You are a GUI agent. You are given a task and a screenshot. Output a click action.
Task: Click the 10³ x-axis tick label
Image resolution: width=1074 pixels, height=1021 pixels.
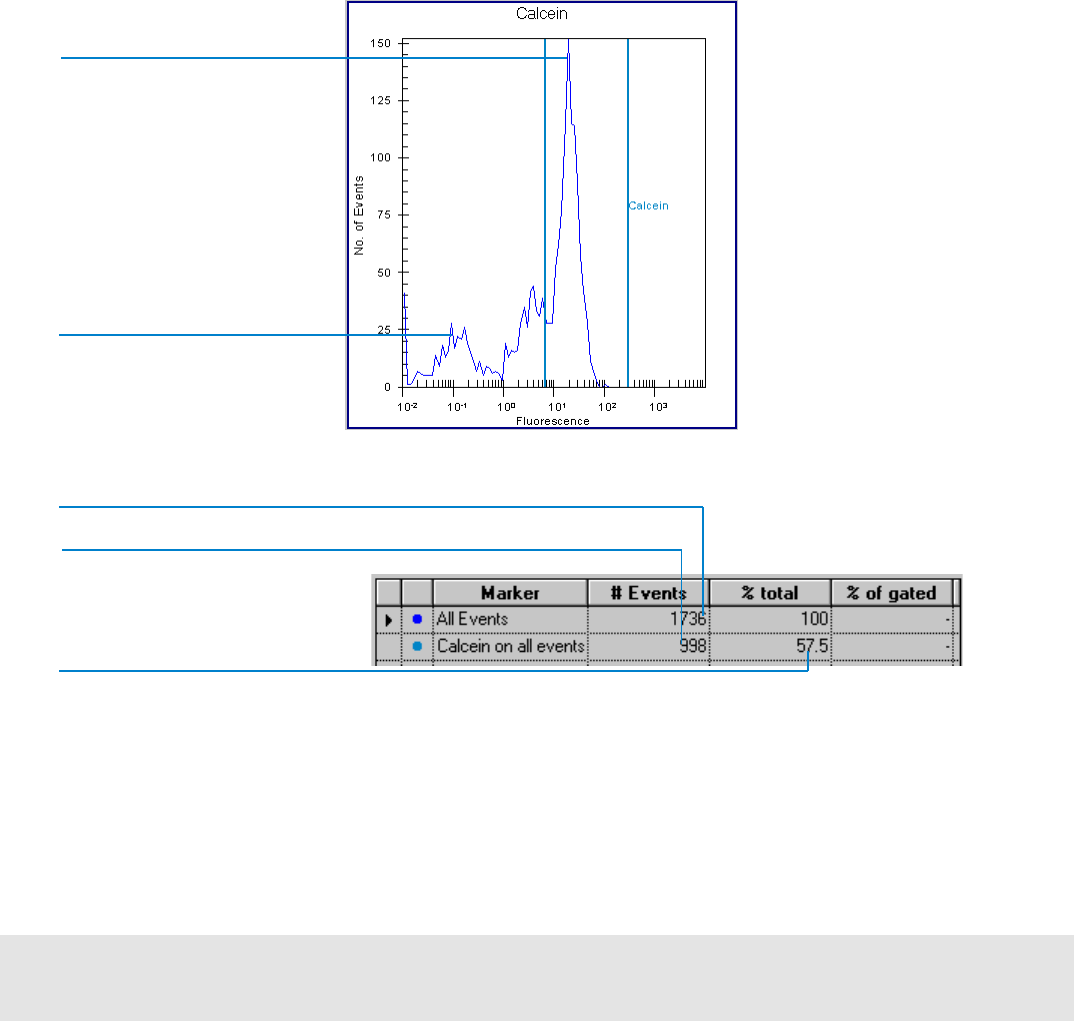658,407
